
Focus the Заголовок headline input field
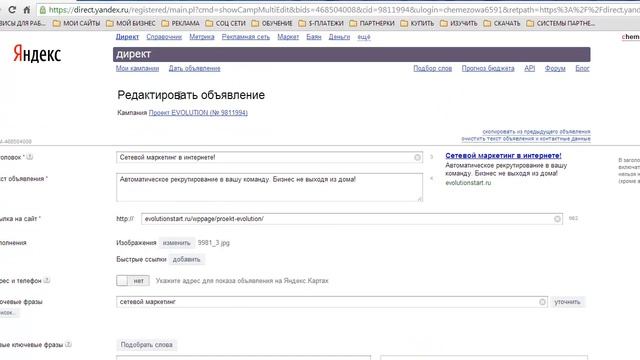(269, 158)
